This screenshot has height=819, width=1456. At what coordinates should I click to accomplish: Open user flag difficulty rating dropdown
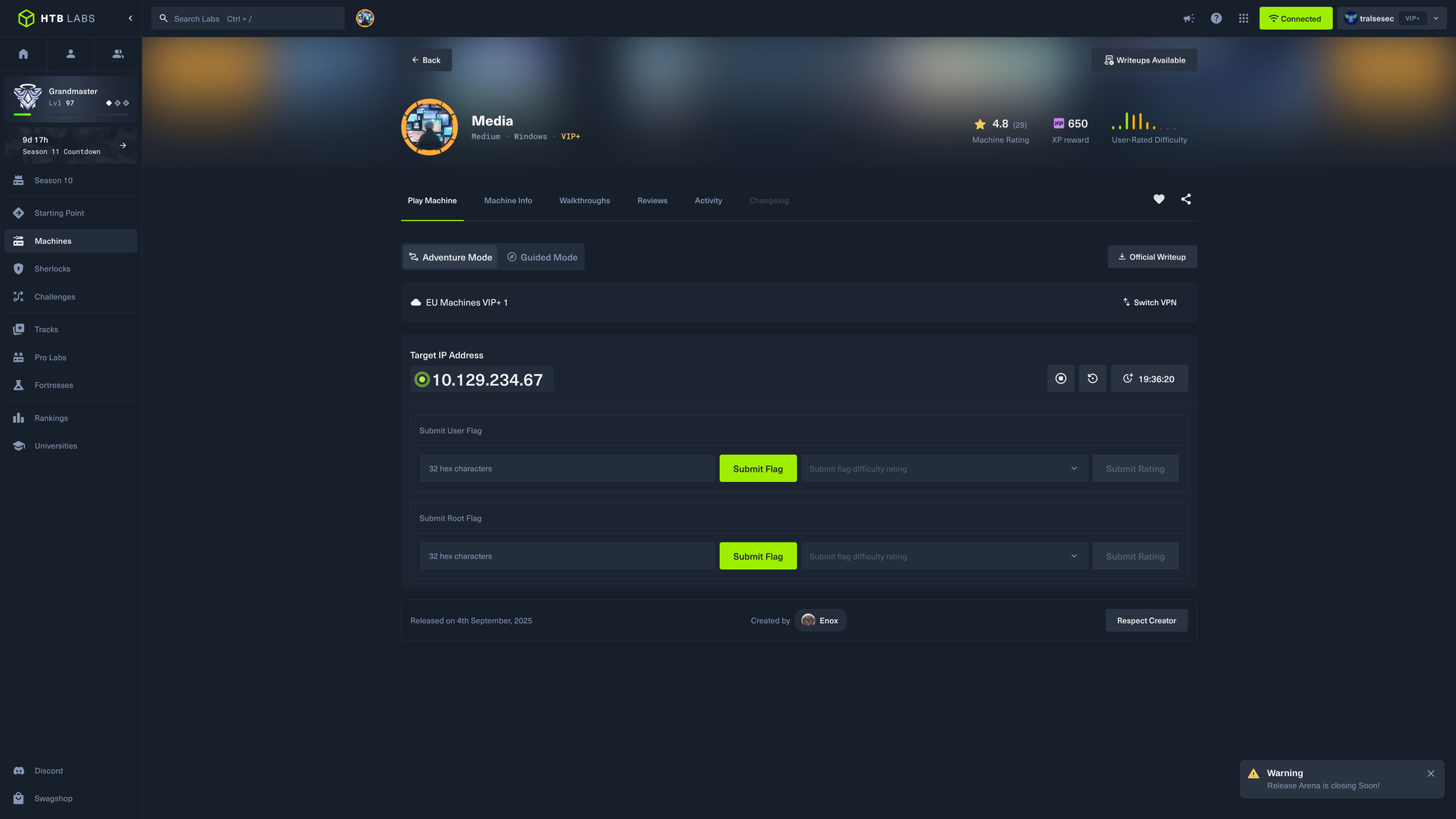pos(945,469)
